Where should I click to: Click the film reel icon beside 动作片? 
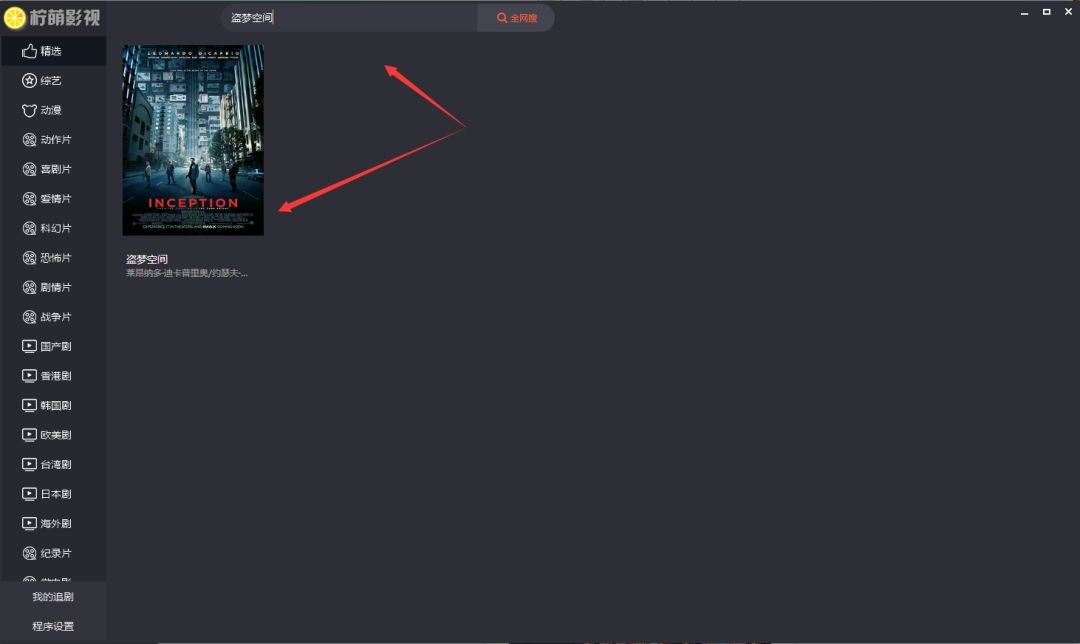[29, 140]
